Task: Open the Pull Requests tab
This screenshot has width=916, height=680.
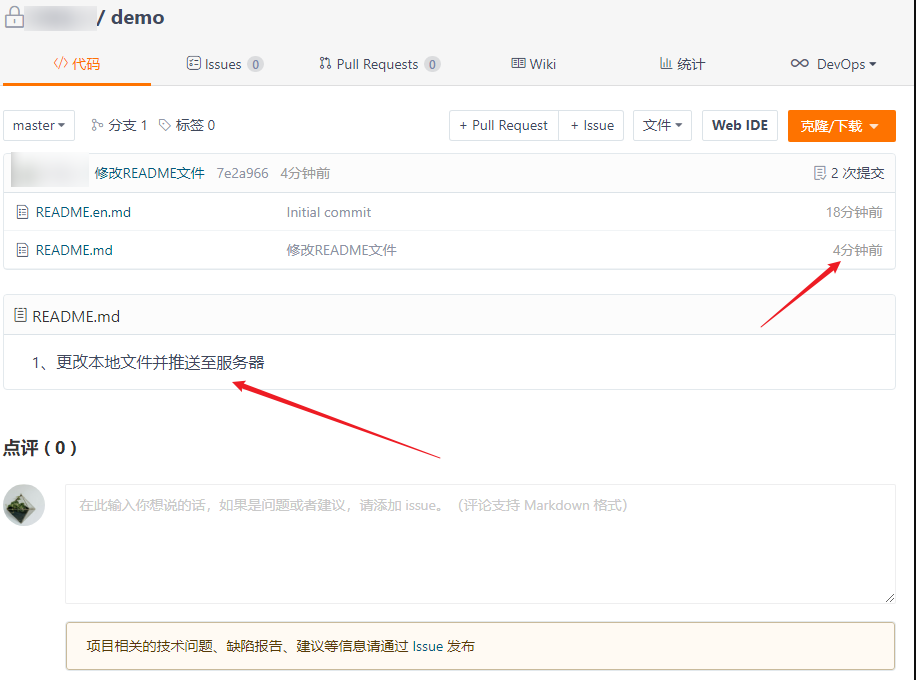Action: [380, 64]
